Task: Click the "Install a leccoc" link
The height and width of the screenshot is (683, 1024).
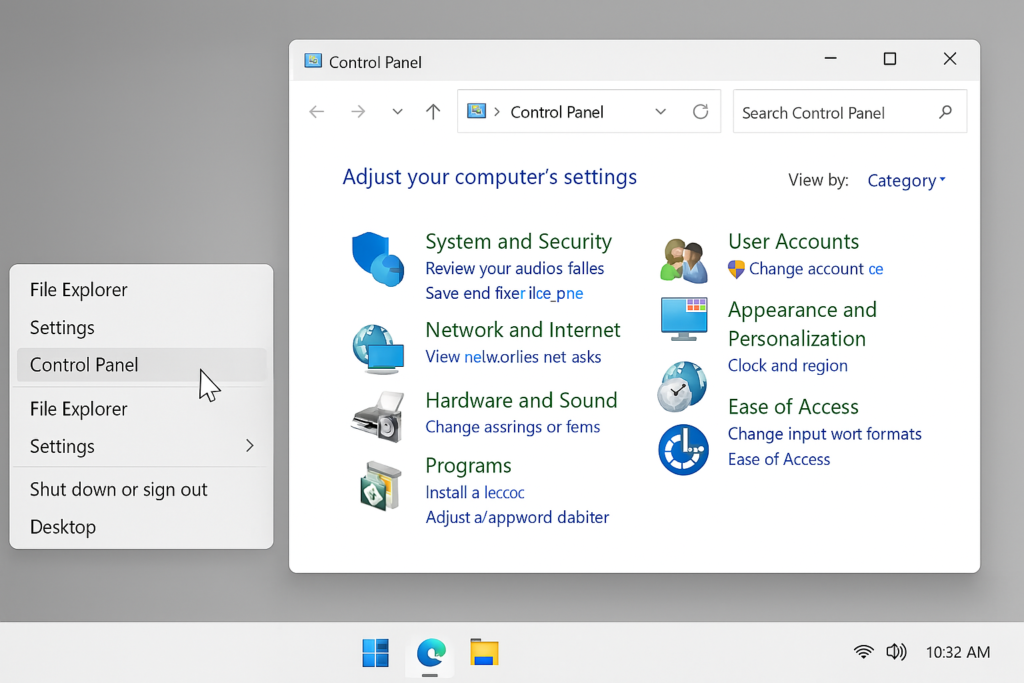Action: click(x=475, y=492)
